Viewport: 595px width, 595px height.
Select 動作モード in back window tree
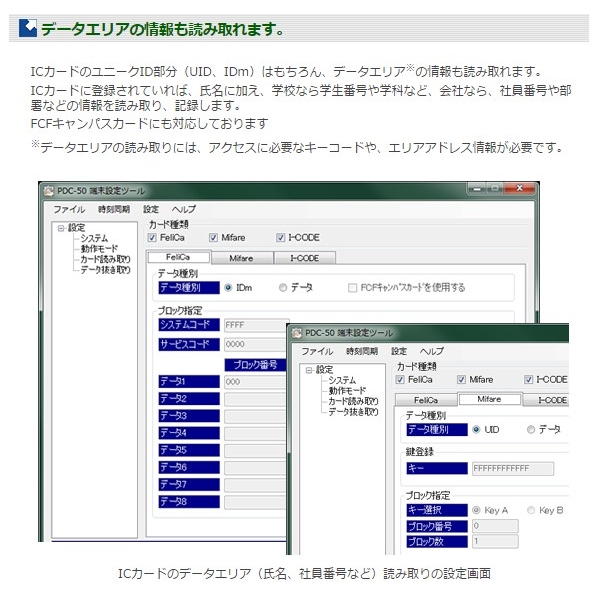(x=99, y=249)
